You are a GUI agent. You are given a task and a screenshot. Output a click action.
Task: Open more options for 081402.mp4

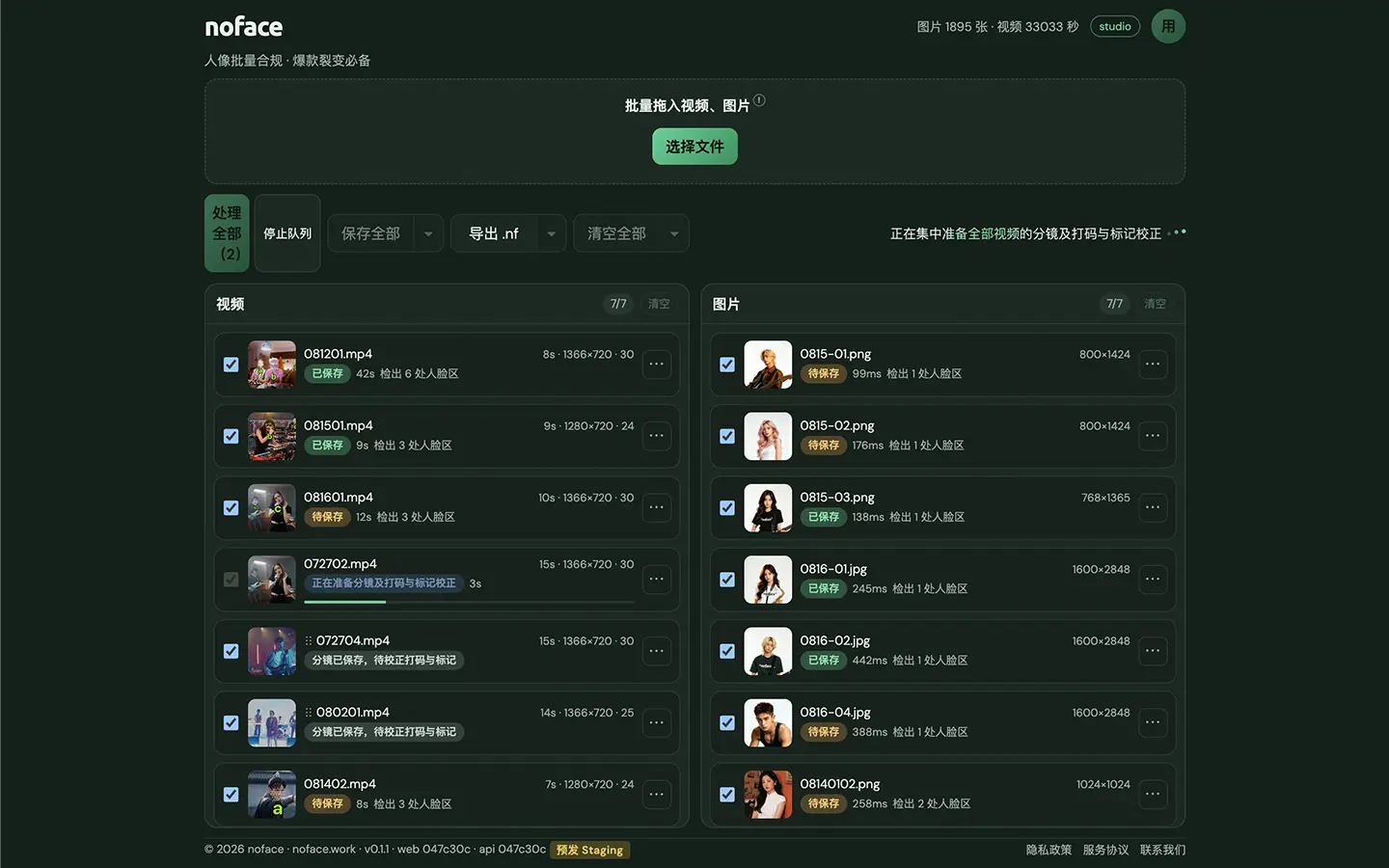657,795
